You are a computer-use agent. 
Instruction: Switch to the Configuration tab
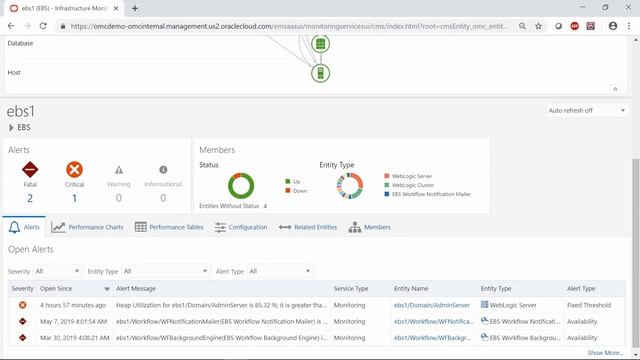click(x=241, y=227)
